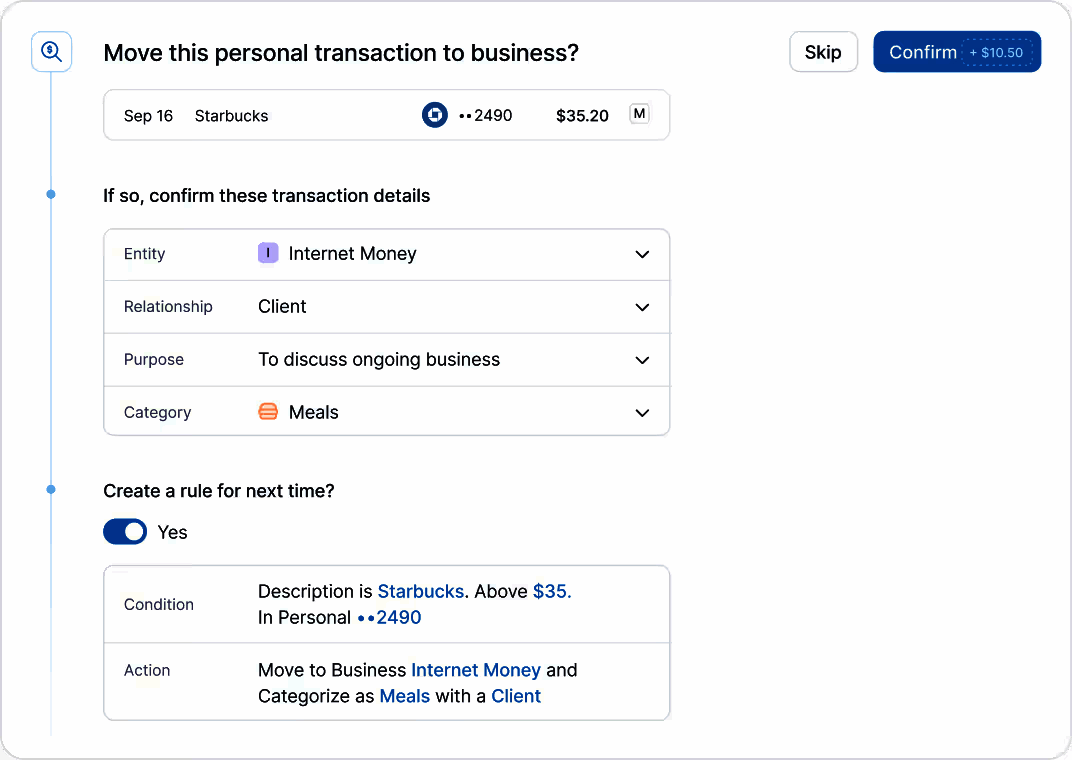Click the Internet Money entity avatar icon
The image size is (1072, 760).
click(x=268, y=253)
